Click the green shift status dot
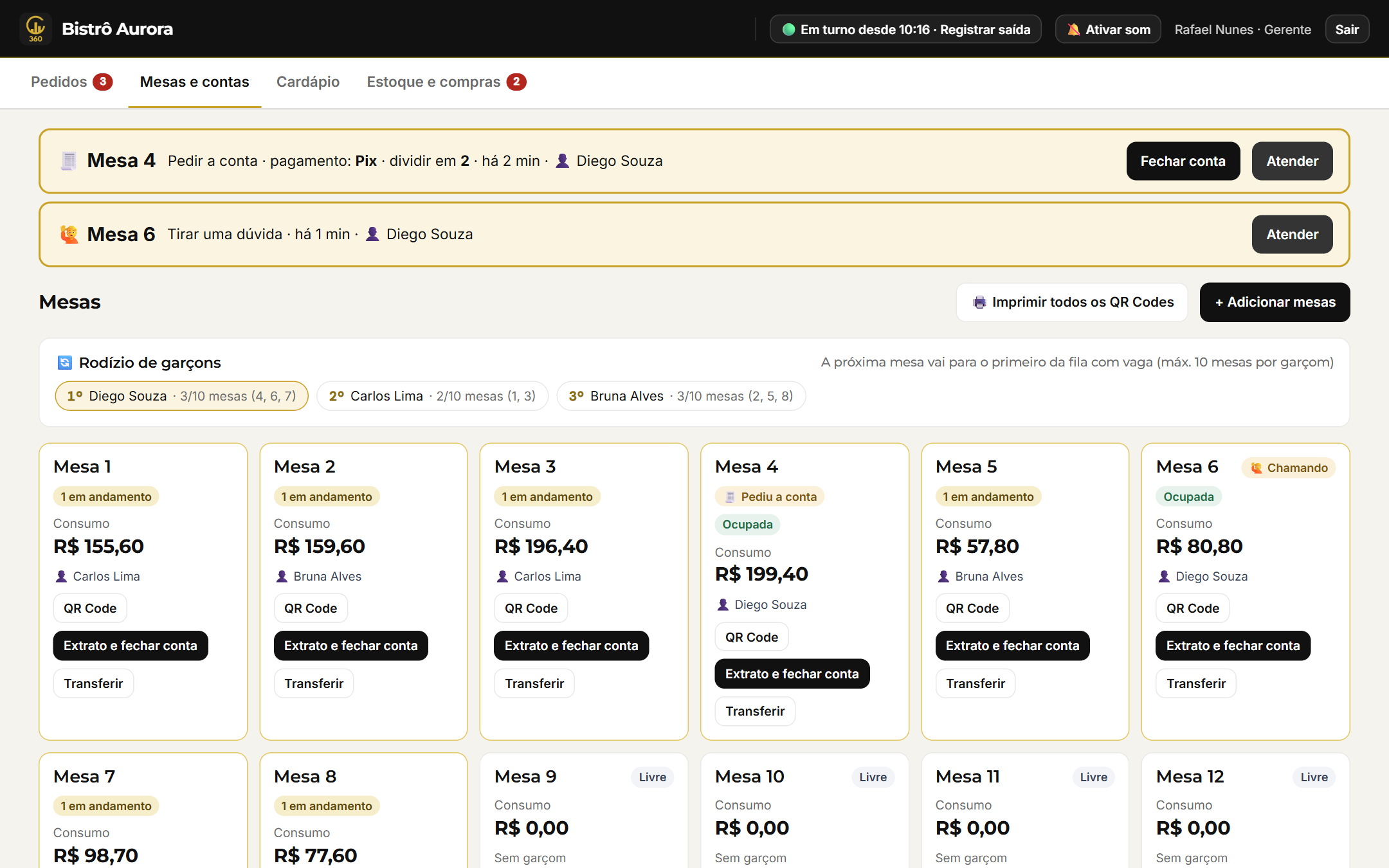The width and height of the screenshot is (1389, 868). [x=788, y=30]
